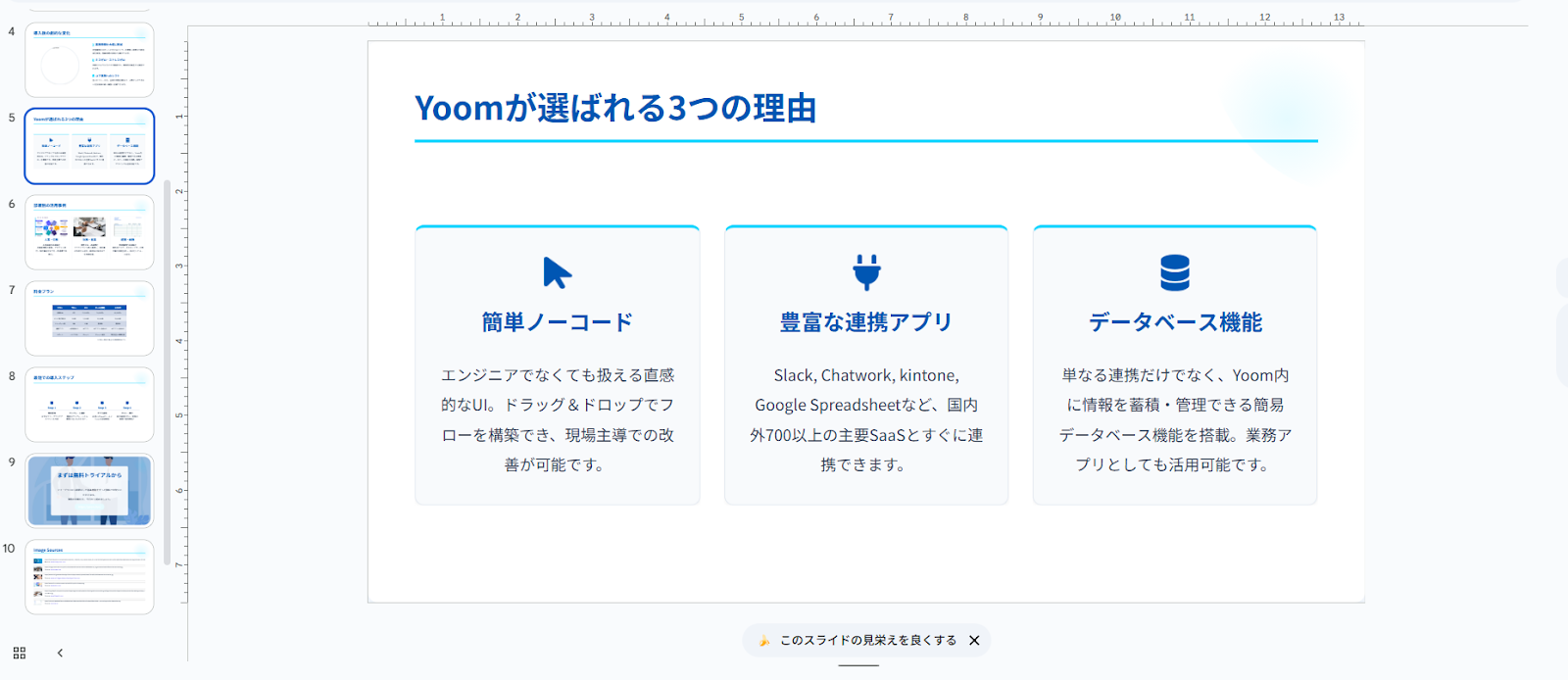Open slide 6 thumbnail with photos
Viewport: 1568px width, 680px height.
[x=89, y=232]
